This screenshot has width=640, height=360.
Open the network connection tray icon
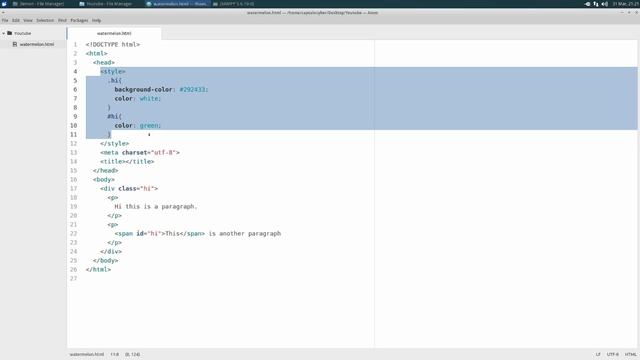coord(596,4)
